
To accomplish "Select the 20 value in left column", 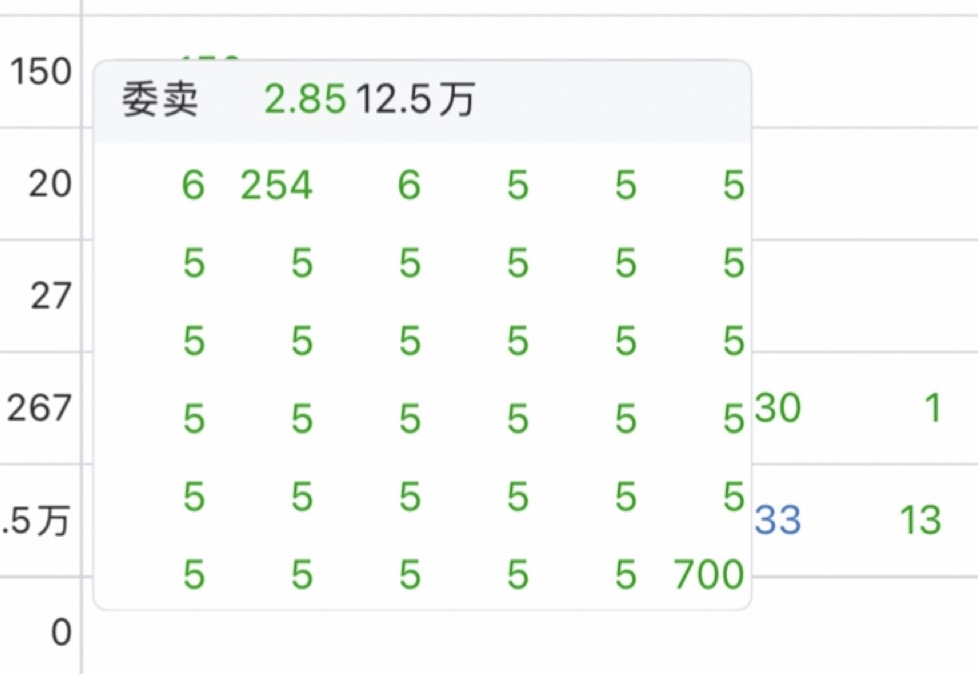I will 50,185.
